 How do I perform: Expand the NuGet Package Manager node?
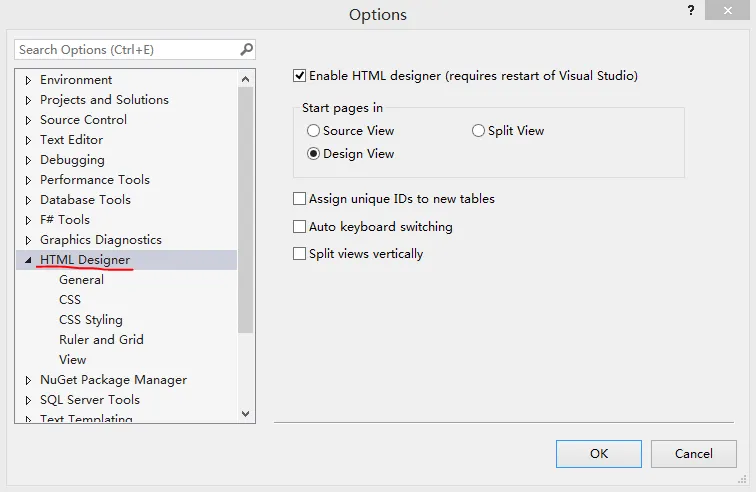[29, 380]
